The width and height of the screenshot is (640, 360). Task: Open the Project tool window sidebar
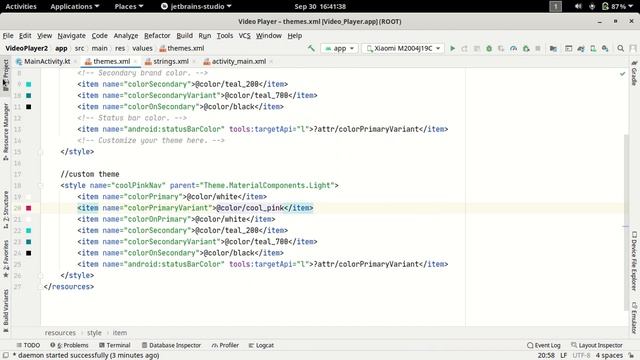coord(6,75)
